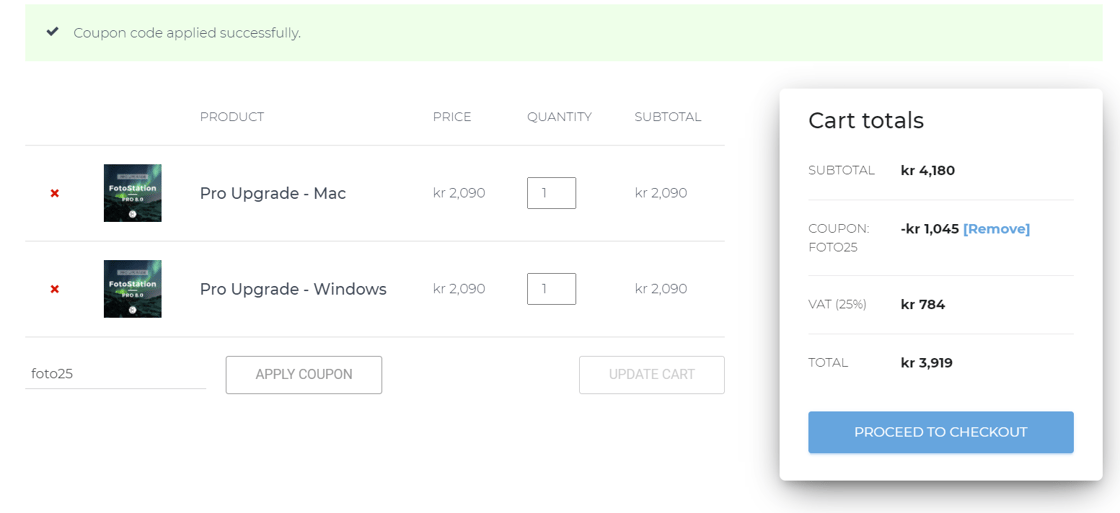Click the Update Cart button

pos(651,374)
